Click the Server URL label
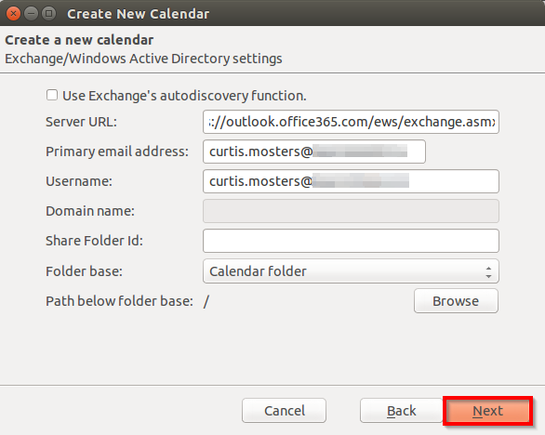 click(81, 122)
